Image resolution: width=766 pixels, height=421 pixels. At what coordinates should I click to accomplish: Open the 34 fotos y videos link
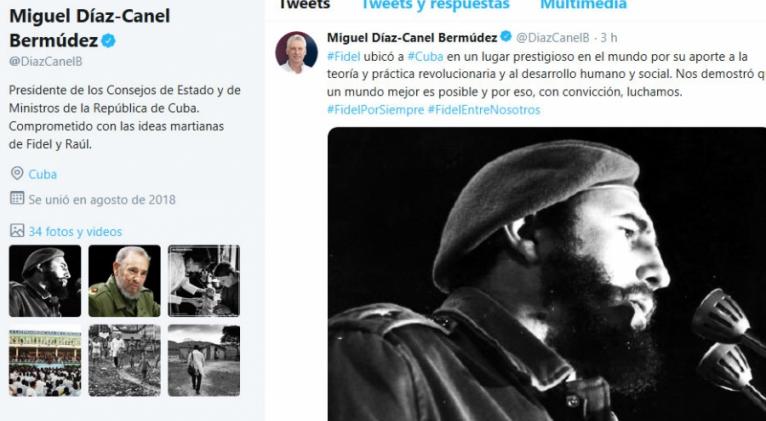point(75,232)
